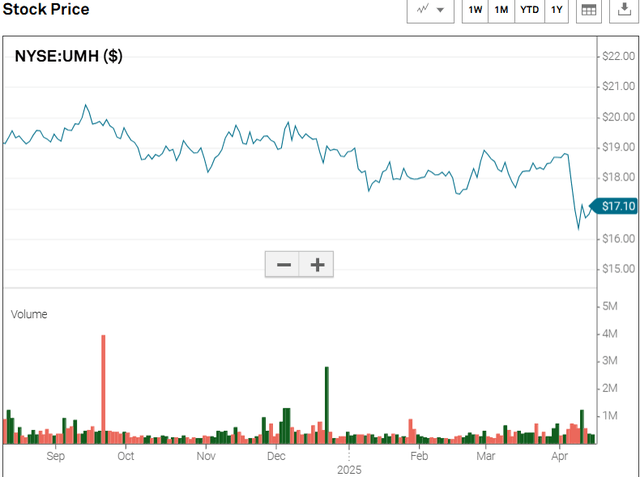Zoom out with the minus button

(282, 264)
